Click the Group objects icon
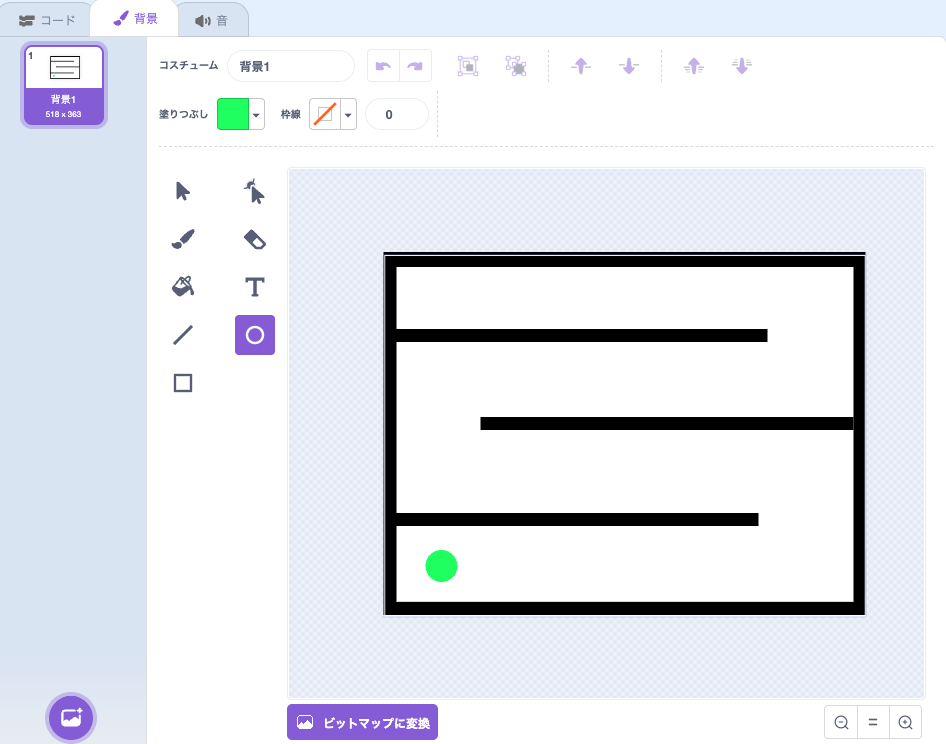Screen dimensions: 946x744 (468, 66)
